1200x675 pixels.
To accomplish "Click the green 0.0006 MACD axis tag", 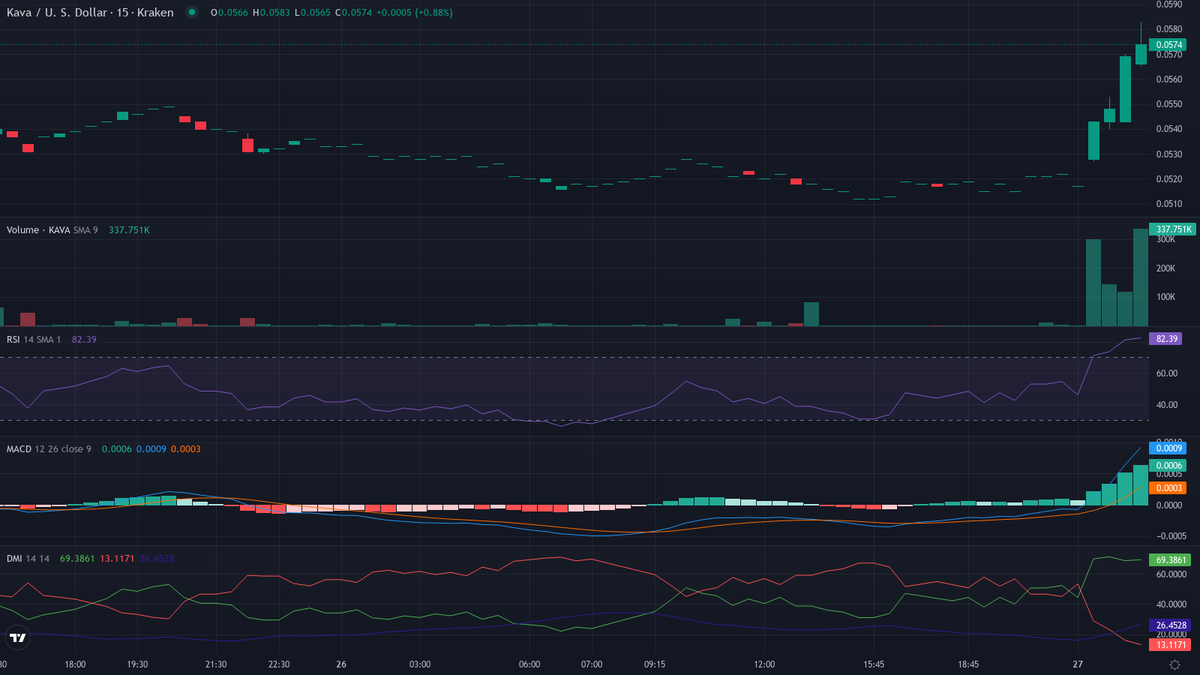I will [1169, 466].
